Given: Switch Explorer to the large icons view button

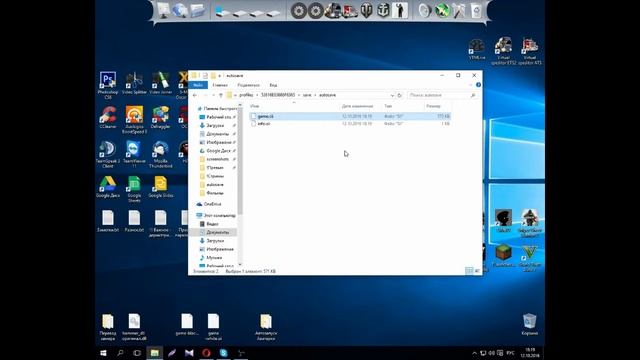Looking at the screenshot, I should [x=477, y=271].
